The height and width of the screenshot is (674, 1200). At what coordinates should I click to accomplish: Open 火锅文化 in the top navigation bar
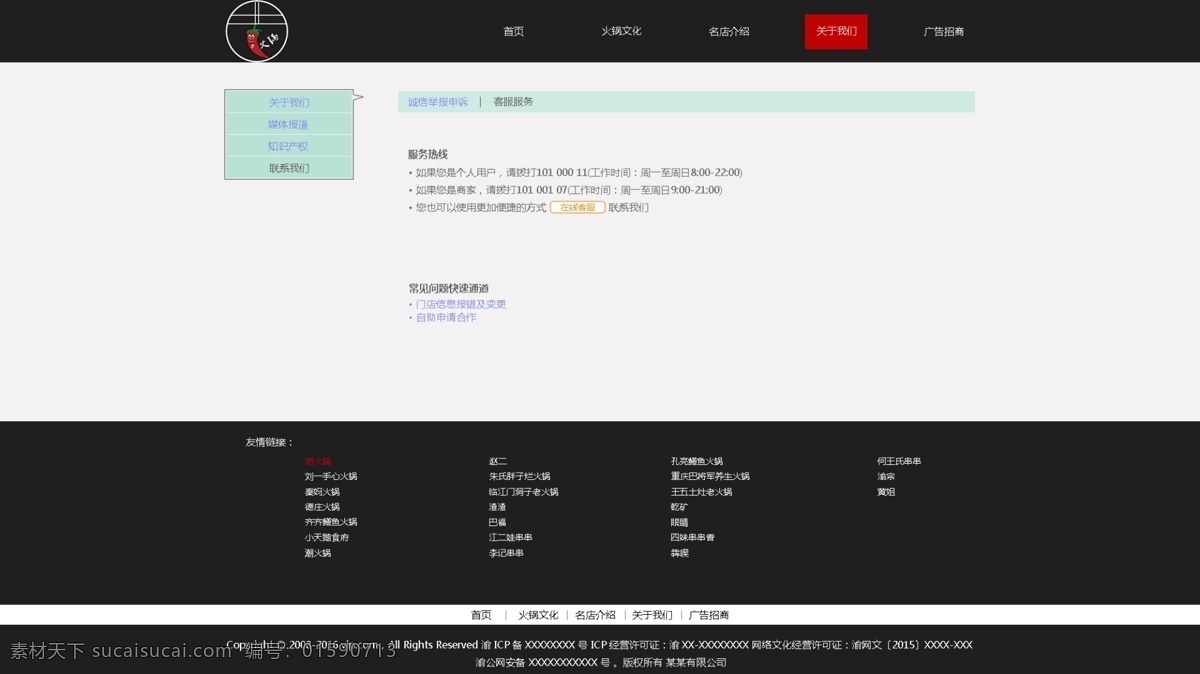tap(621, 31)
